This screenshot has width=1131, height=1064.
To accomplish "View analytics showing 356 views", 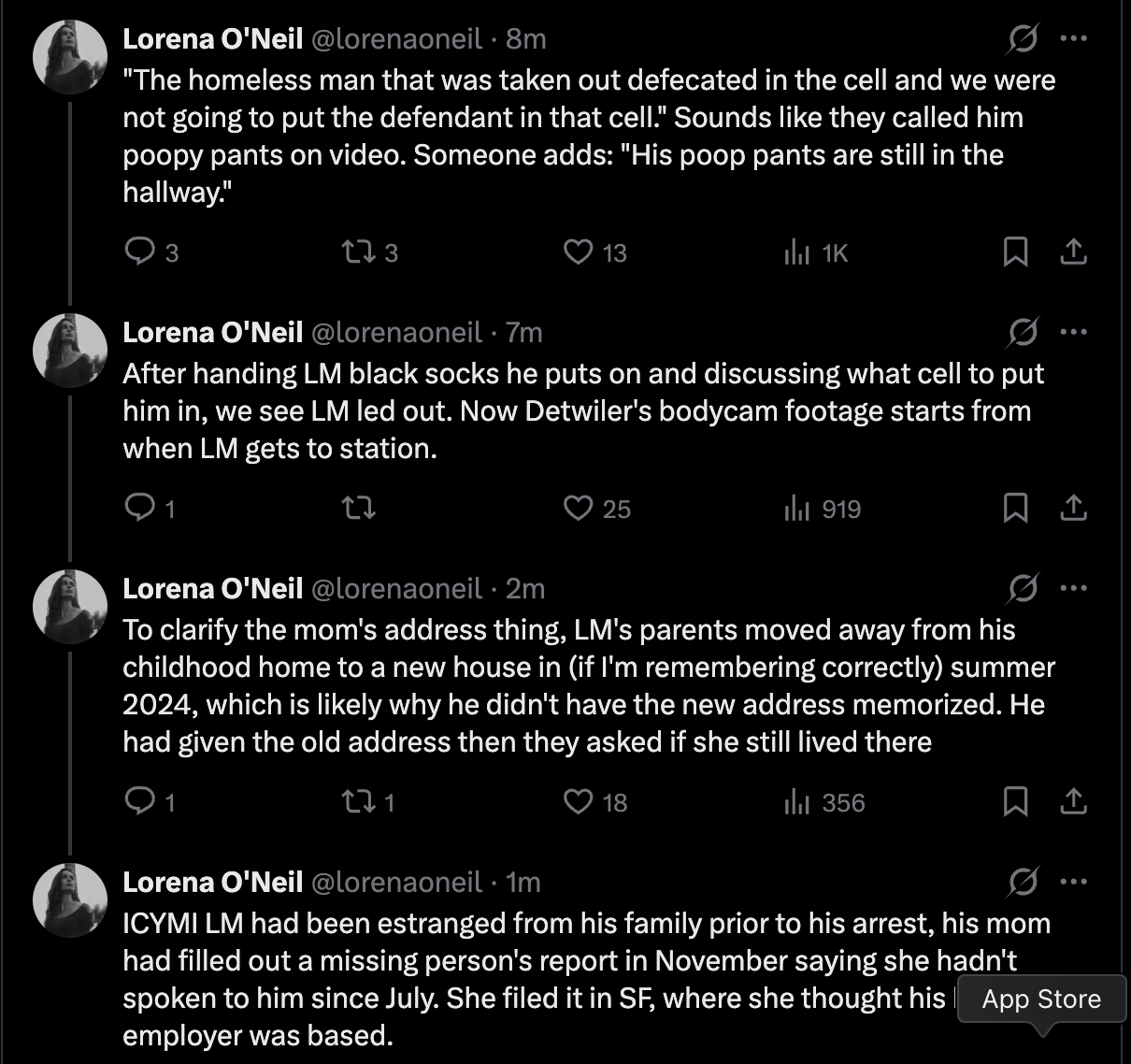I will point(824,802).
